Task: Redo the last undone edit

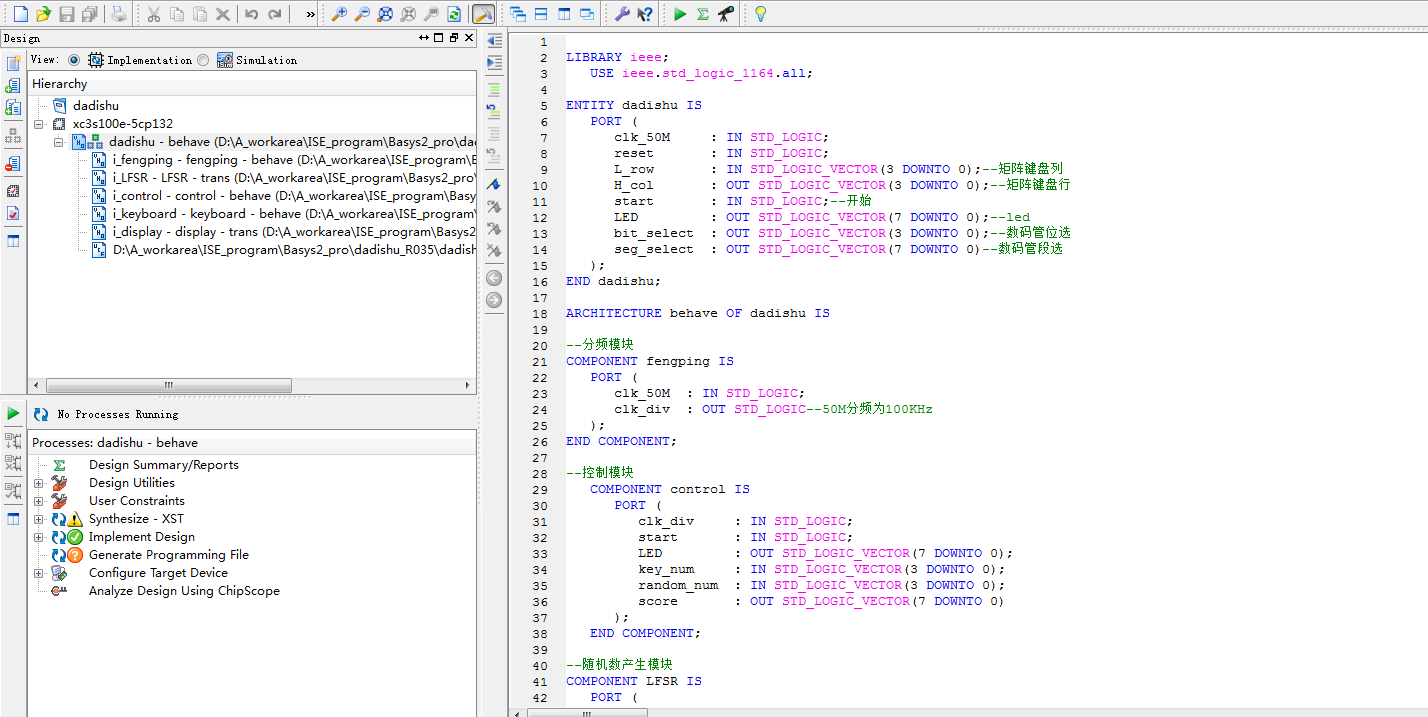Action: pyautogui.click(x=274, y=14)
